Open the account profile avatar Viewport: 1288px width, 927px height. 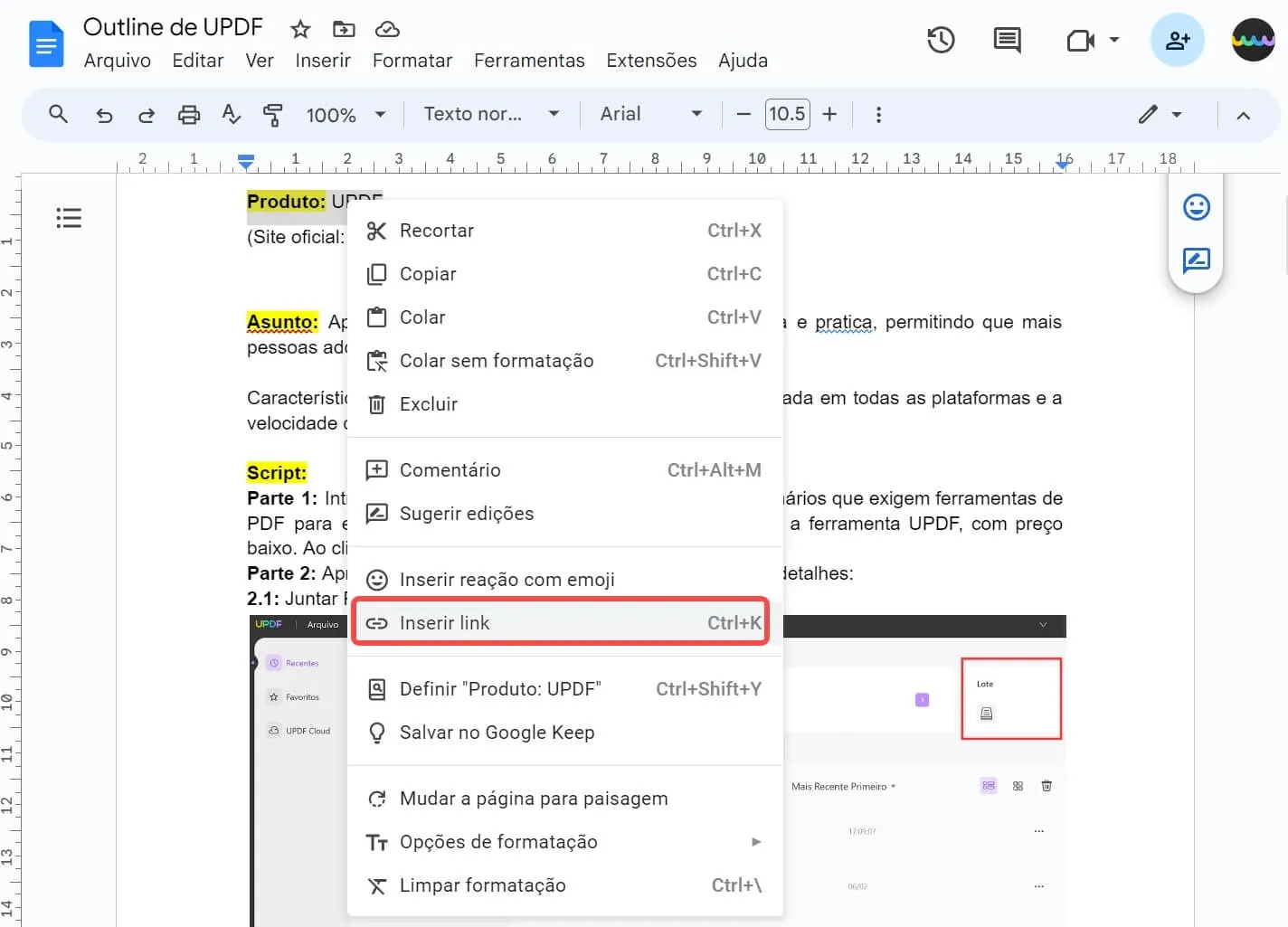(x=1254, y=40)
